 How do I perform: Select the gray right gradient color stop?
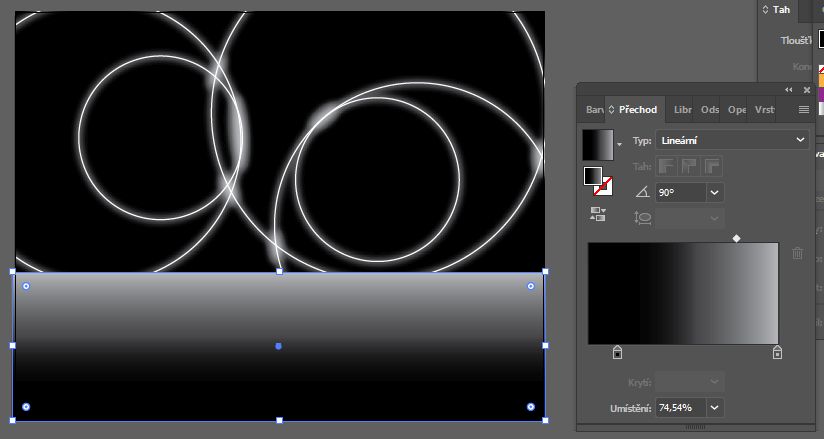click(x=777, y=352)
